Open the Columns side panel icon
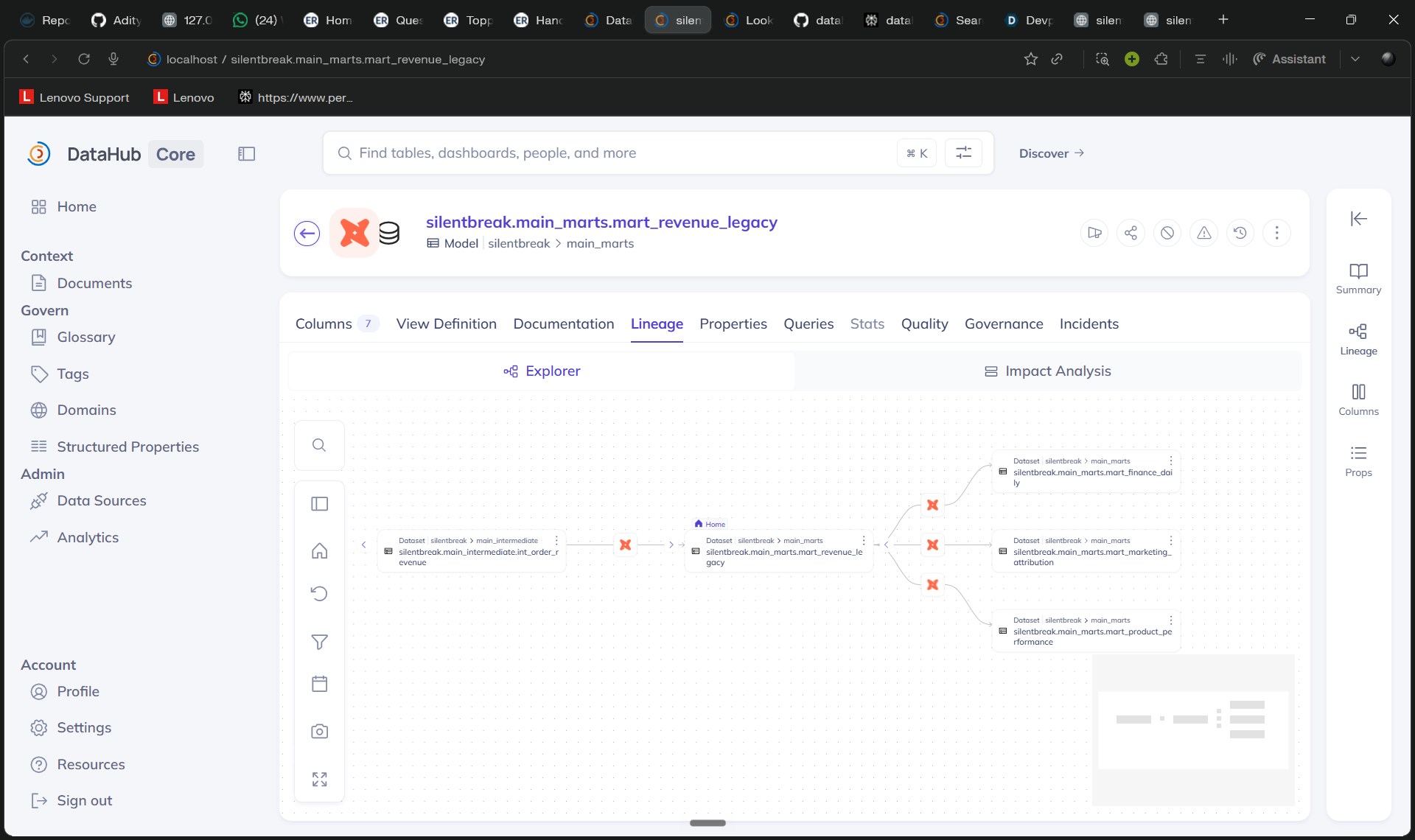Screen dimensions: 1415x840 coord(1358,400)
